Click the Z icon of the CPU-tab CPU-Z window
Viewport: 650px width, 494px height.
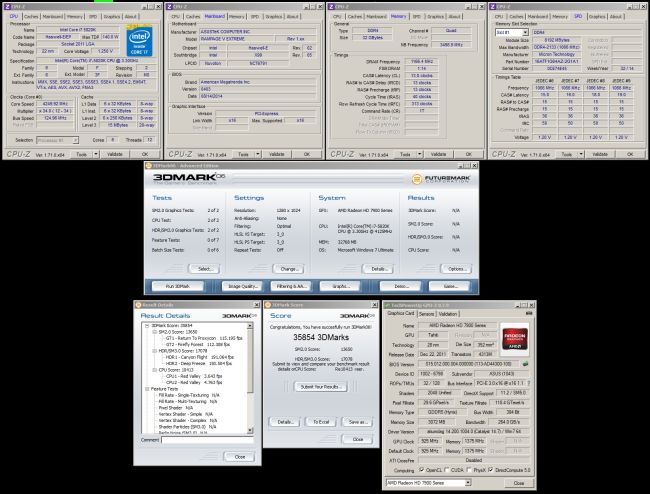[x=7, y=7]
